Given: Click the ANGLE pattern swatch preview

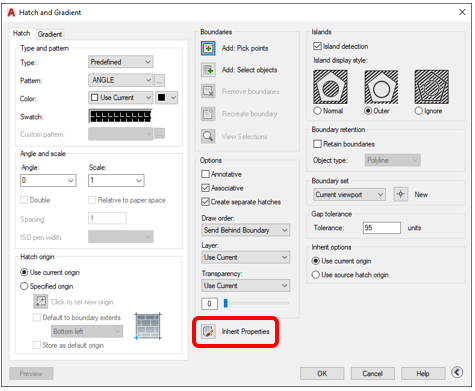Looking at the screenshot, I should pyautogui.click(x=120, y=116).
